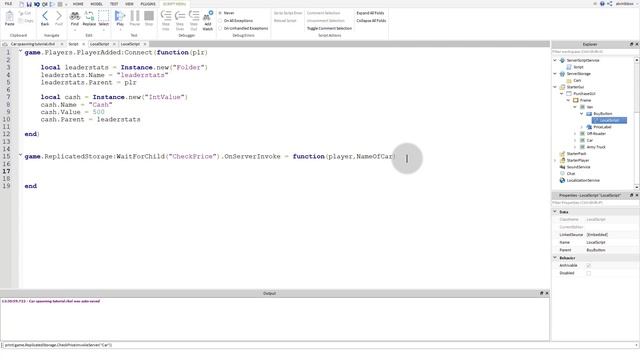Open the Replace tool
640x360 pixels.
pos(89,18)
